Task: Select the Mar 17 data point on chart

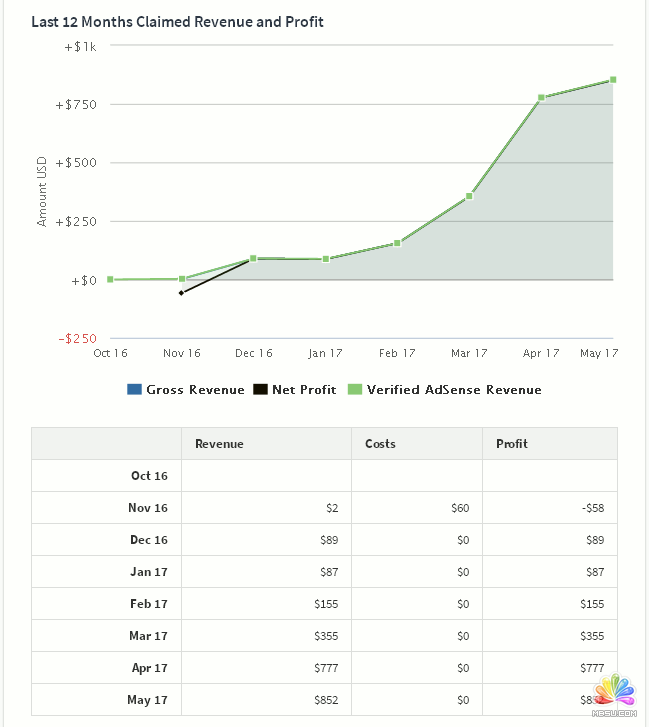Action: (469, 196)
